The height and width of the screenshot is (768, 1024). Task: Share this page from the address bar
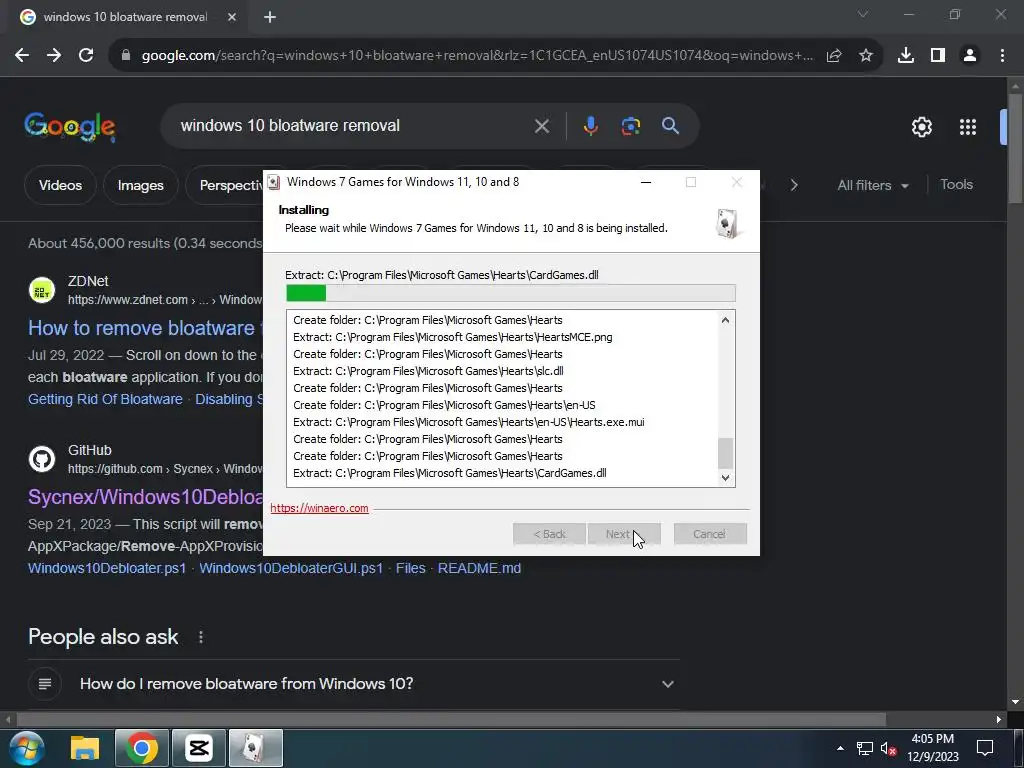(x=834, y=56)
